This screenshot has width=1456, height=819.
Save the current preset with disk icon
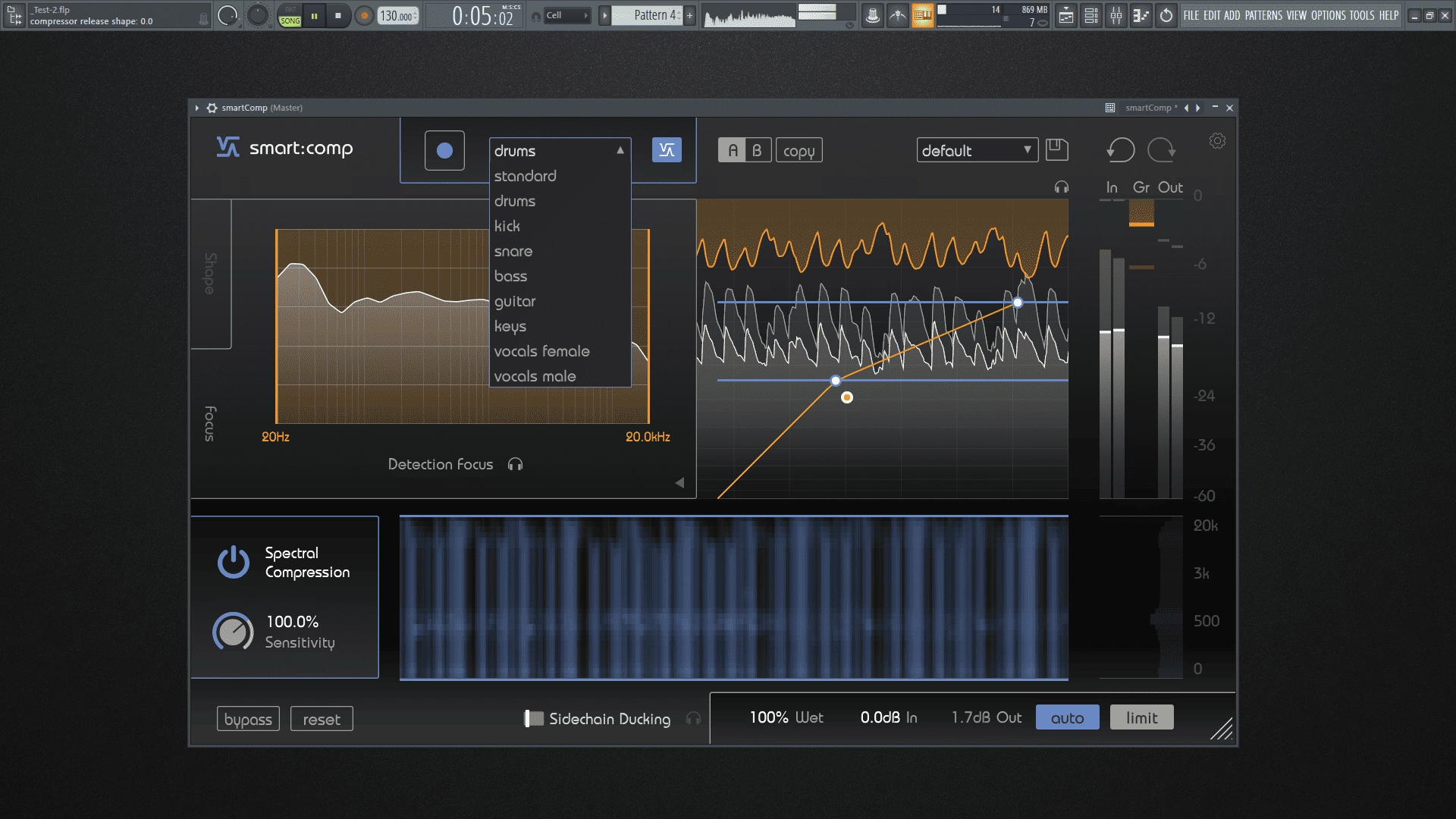[x=1056, y=149]
